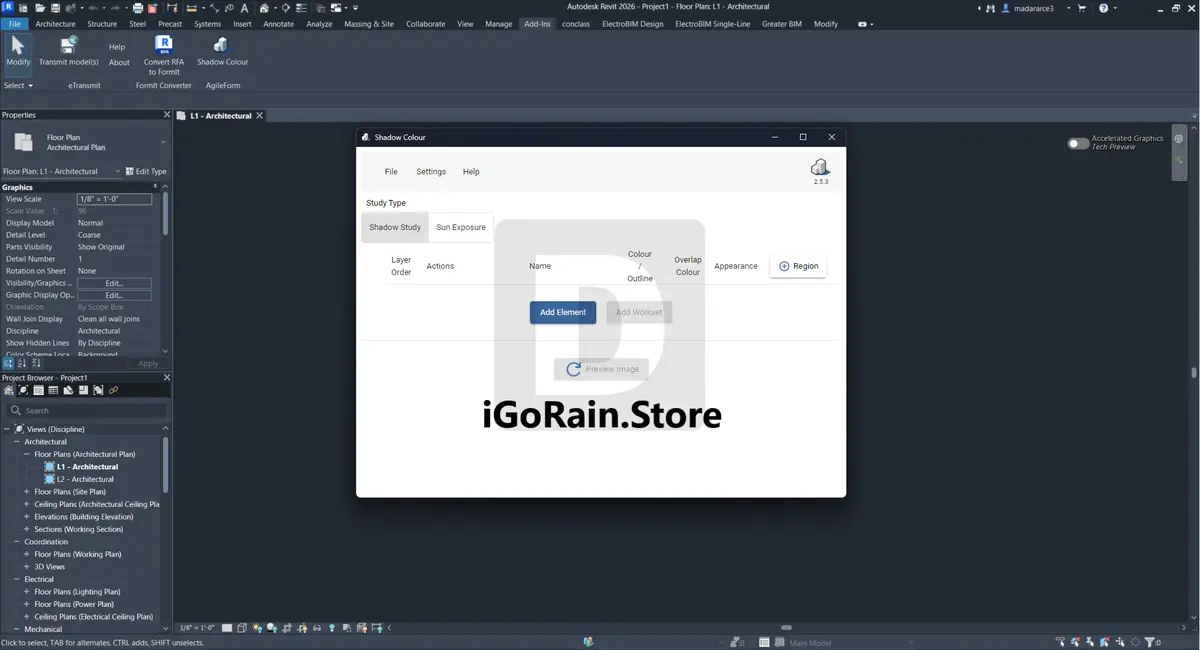The height and width of the screenshot is (650, 1200).
Task: Select the Modify arrow tool
Action: tap(18, 52)
